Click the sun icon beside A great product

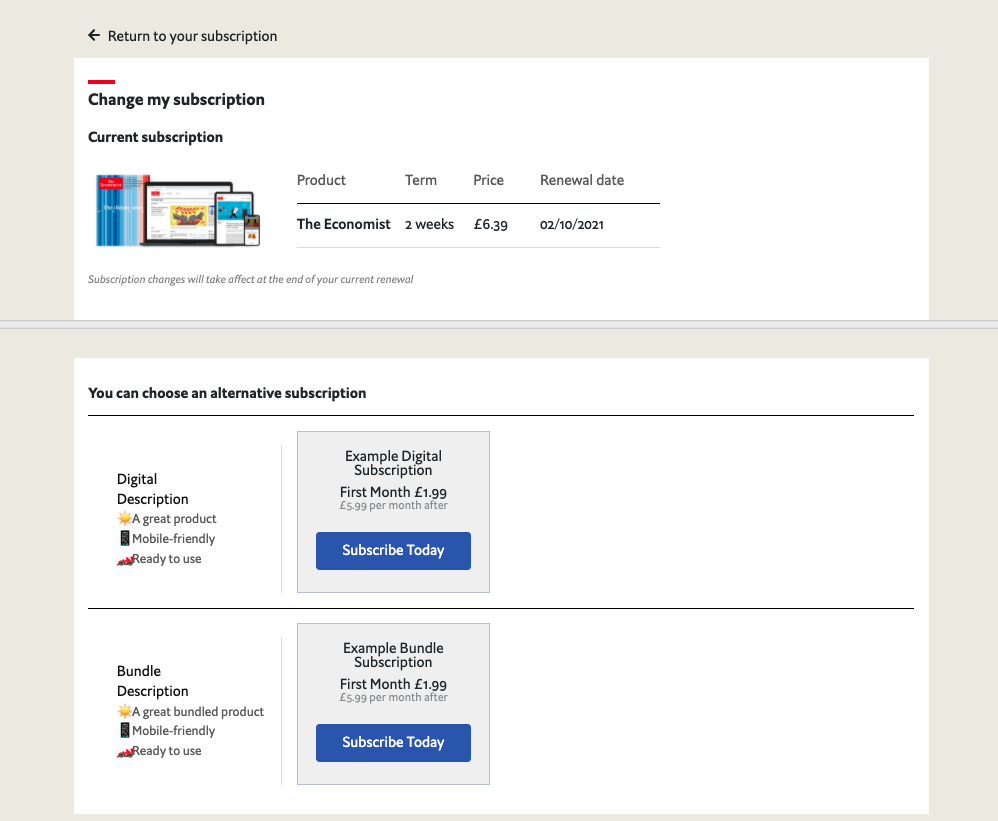(x=125, y=518)
